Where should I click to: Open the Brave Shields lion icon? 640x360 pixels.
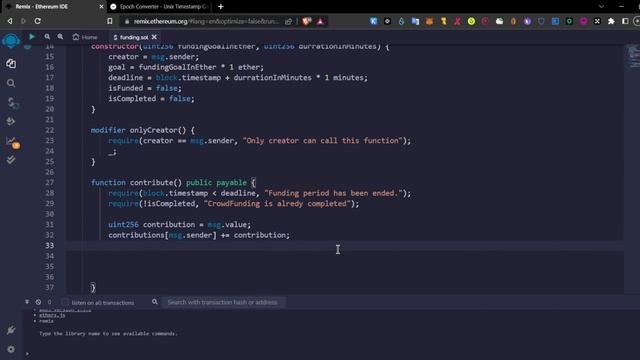click(x=307, y=21)
